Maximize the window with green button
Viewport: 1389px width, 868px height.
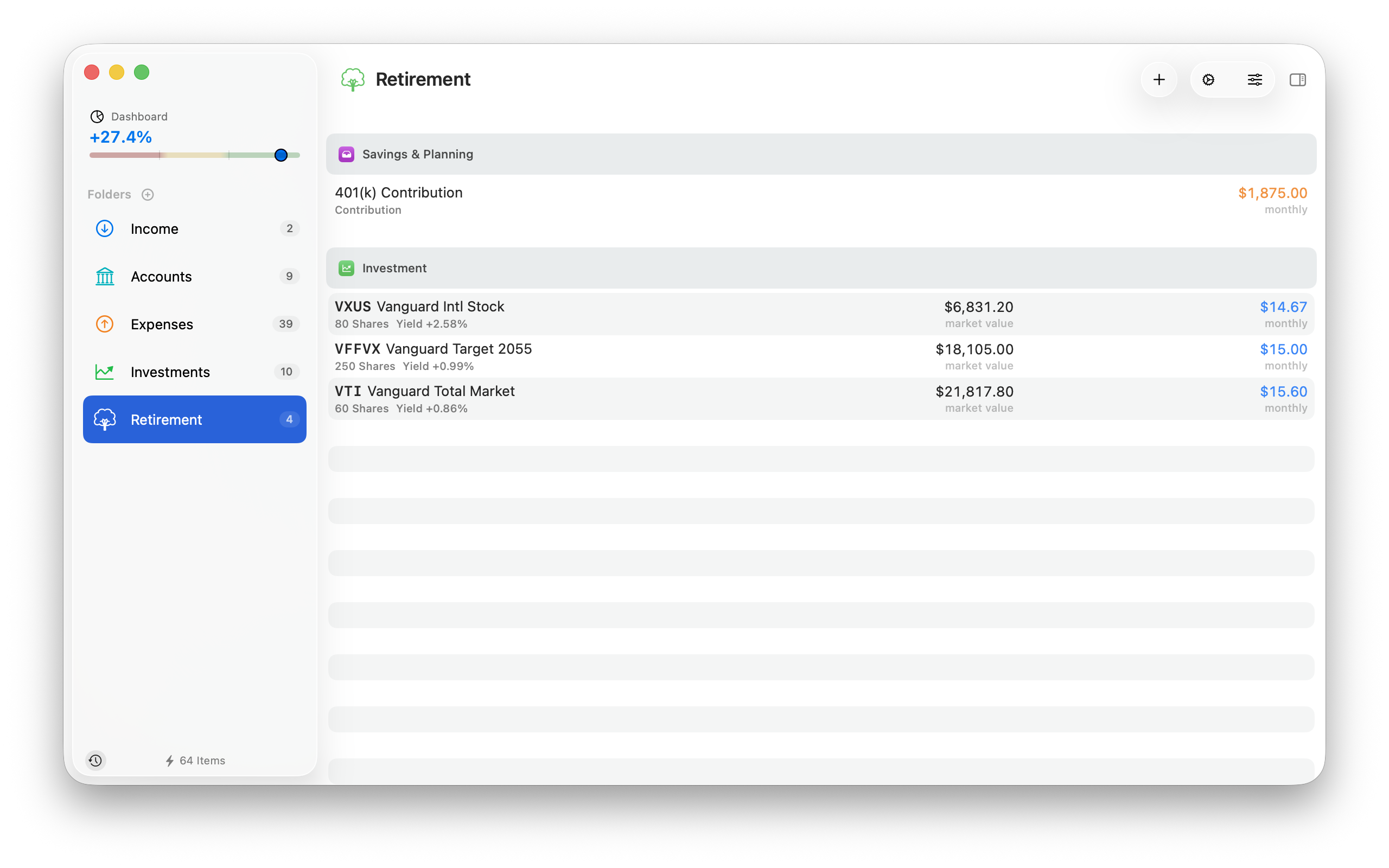pyautogui.click(x=142, y=72)
